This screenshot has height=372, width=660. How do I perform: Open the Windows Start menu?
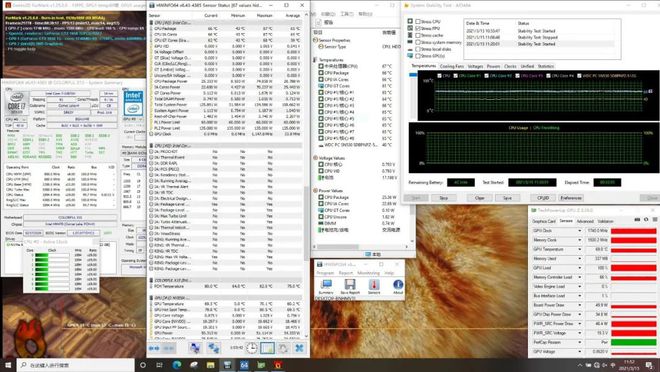[8, 365]
